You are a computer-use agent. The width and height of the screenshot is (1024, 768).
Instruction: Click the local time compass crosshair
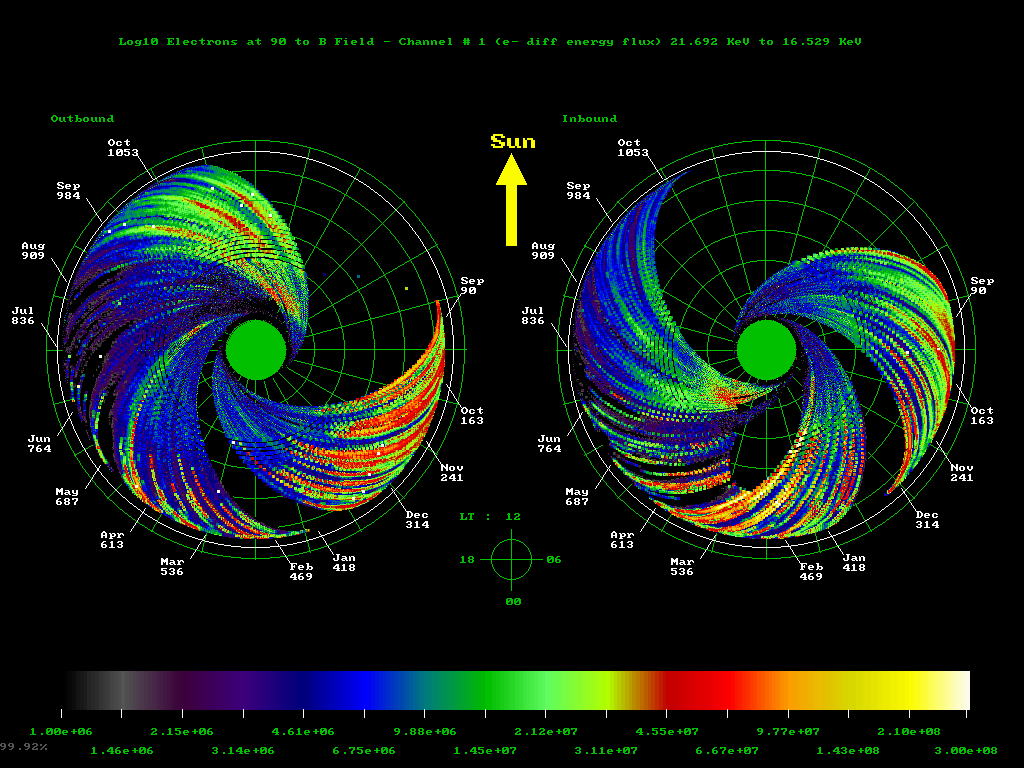511,559
